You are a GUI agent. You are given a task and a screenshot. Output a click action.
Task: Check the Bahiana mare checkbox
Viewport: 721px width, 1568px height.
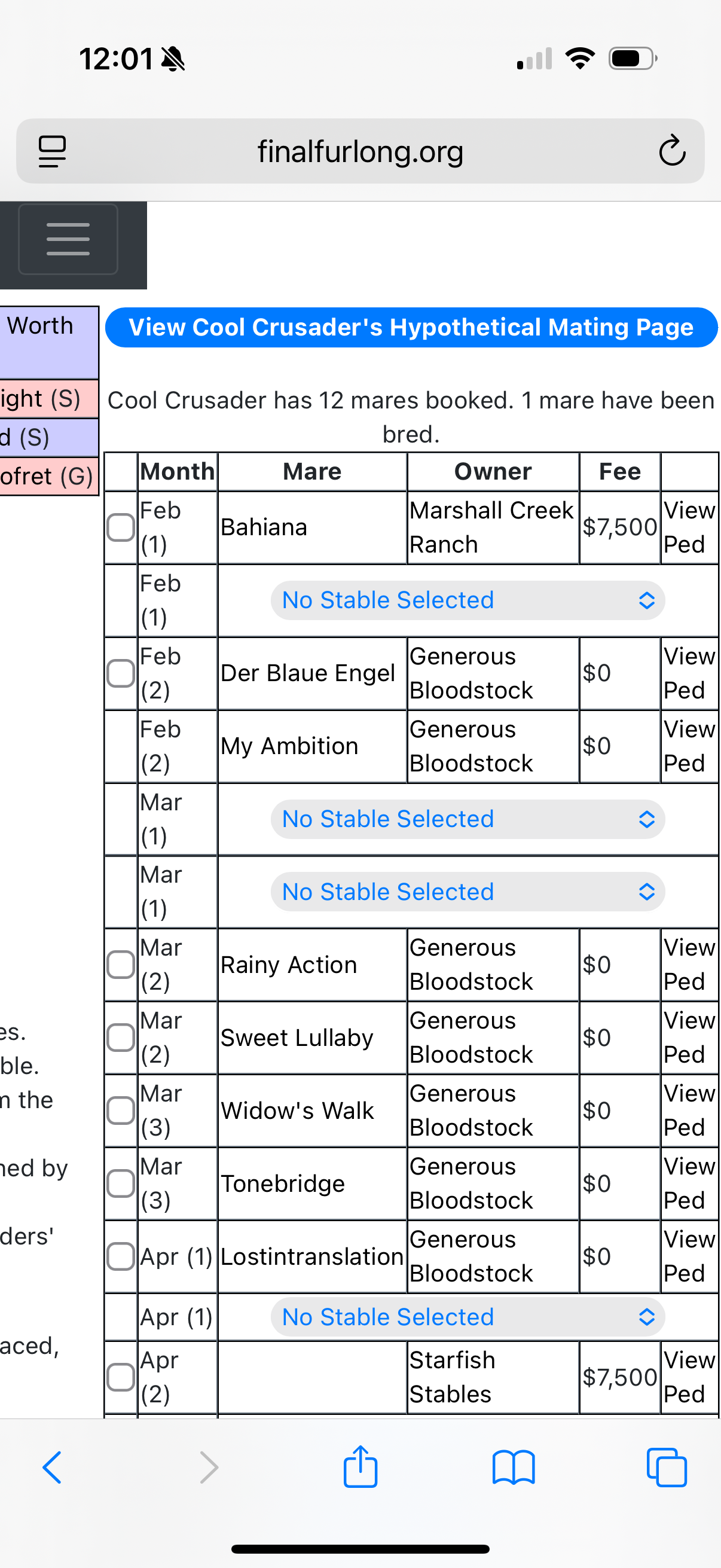click(121, 527)
